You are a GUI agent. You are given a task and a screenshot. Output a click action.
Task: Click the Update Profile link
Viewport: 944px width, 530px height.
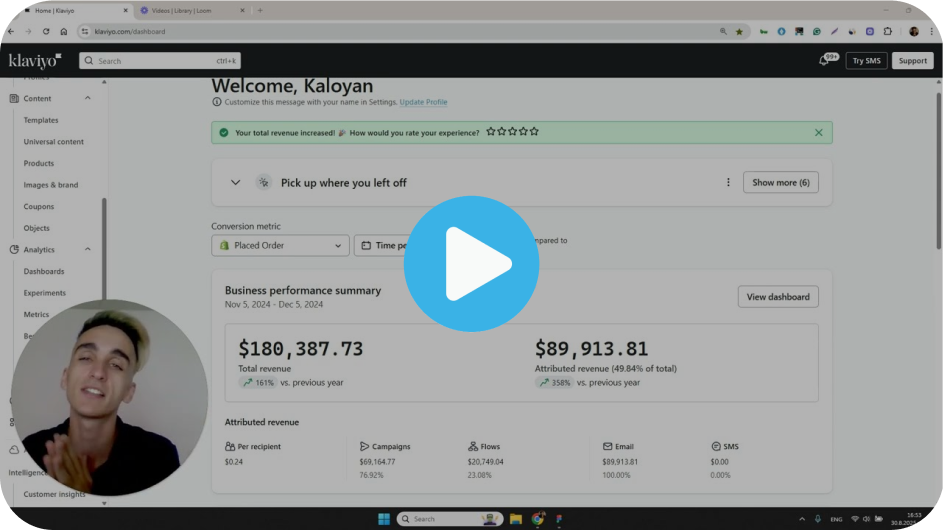pyautogui.click(x=423, y=102)
